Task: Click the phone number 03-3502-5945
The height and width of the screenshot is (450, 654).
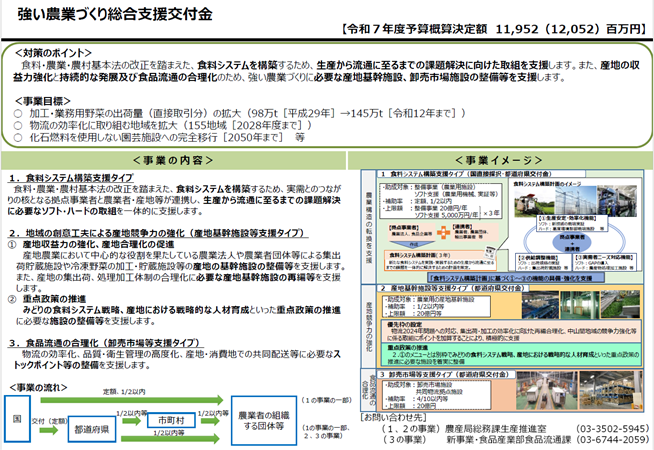Action: click(x=613, y=428)
